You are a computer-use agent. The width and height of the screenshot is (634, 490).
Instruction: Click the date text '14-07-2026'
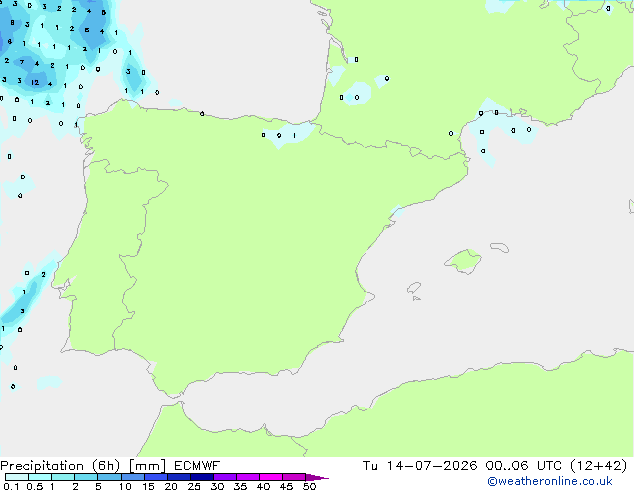(x=431, y=466)
